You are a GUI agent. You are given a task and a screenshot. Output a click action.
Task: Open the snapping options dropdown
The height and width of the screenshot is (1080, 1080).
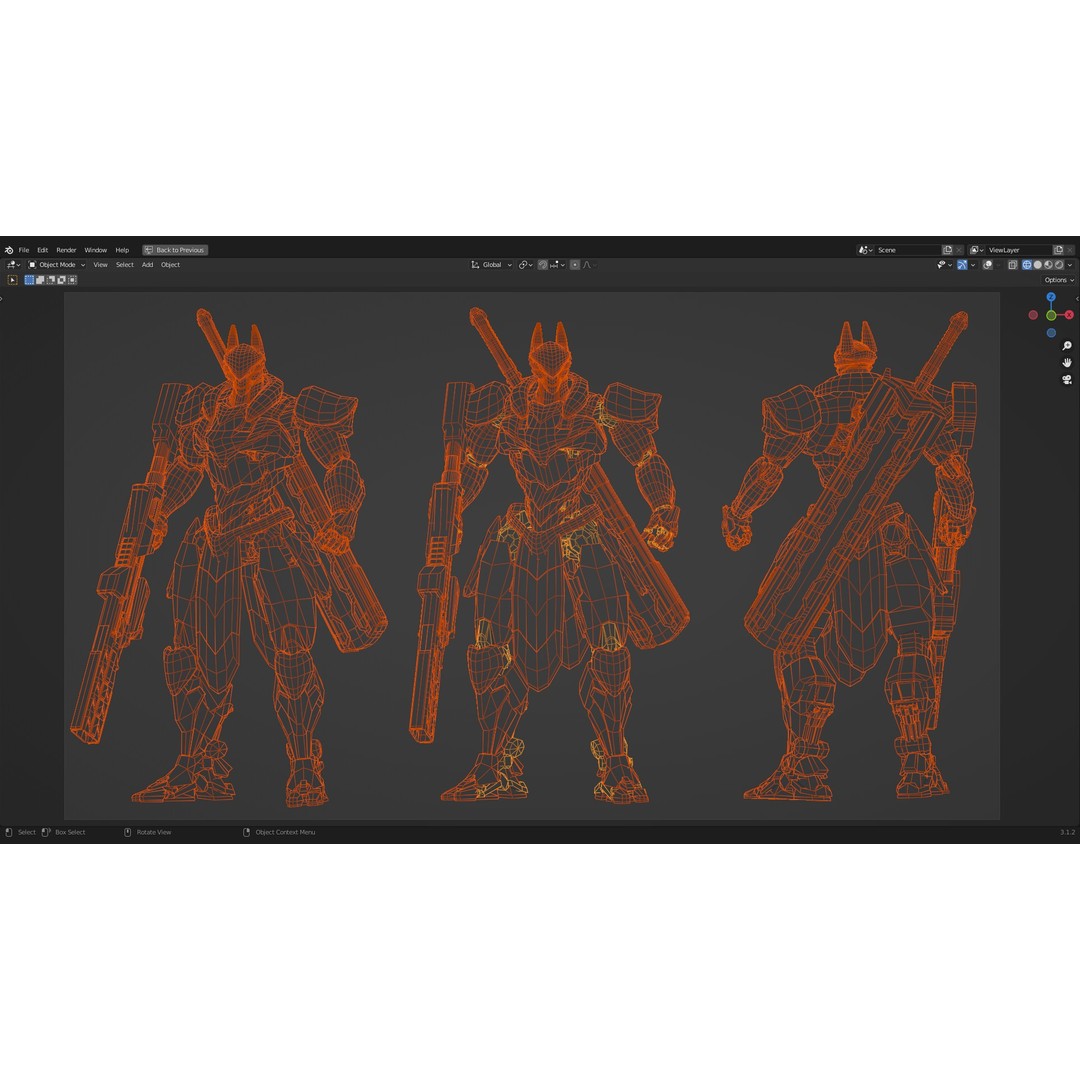click(557, 264)
